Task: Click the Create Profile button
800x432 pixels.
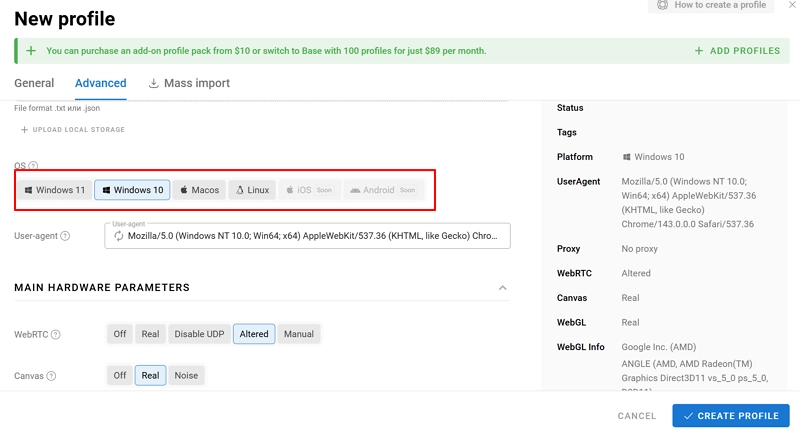Action: point(731,416)
